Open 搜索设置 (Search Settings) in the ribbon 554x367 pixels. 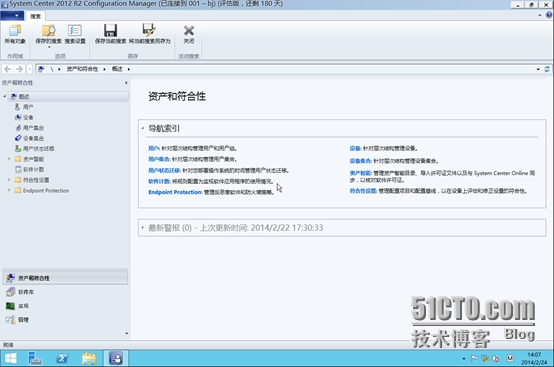point(75,34)
